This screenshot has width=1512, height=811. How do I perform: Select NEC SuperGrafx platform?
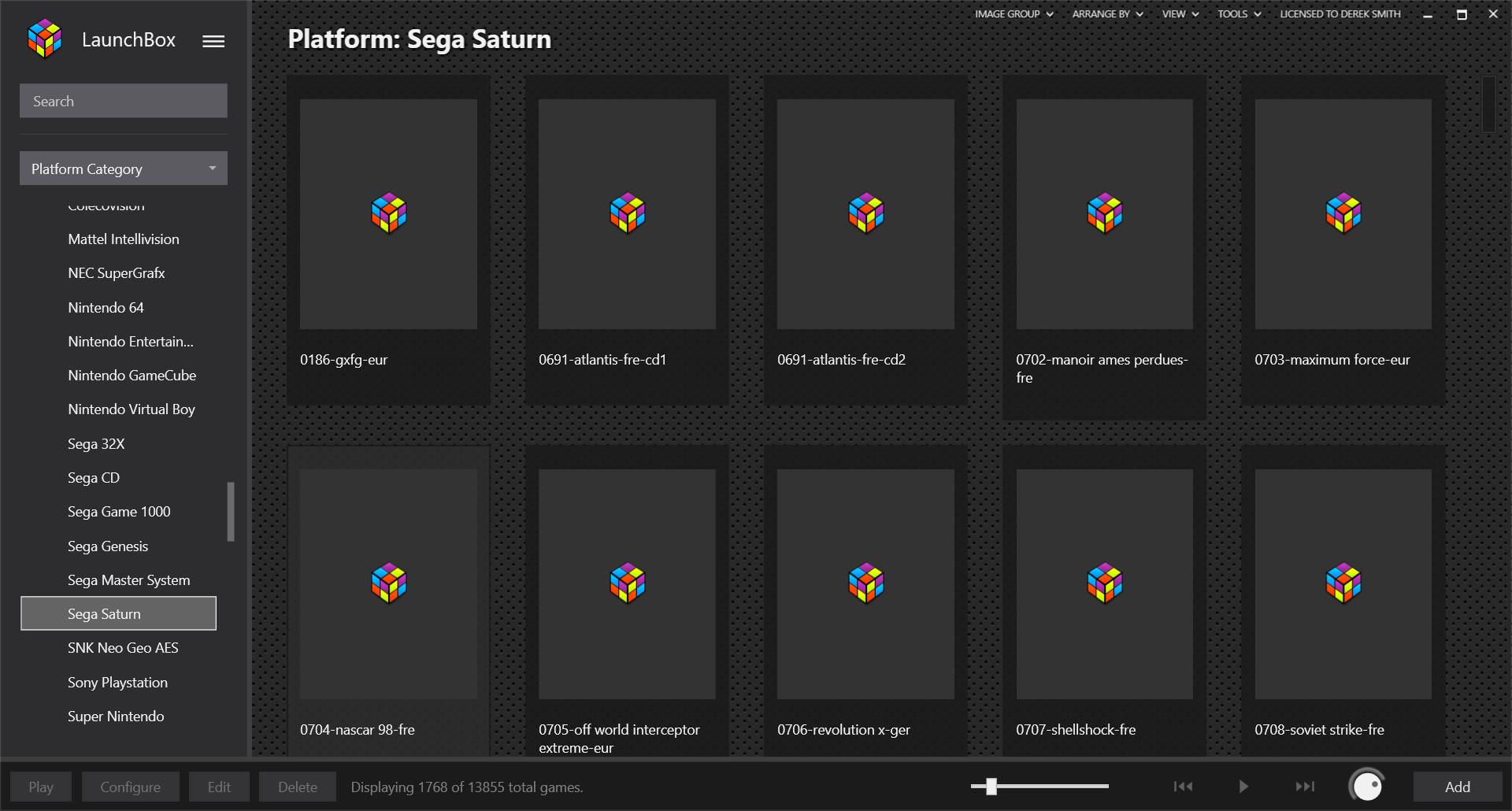click(117, 273)
